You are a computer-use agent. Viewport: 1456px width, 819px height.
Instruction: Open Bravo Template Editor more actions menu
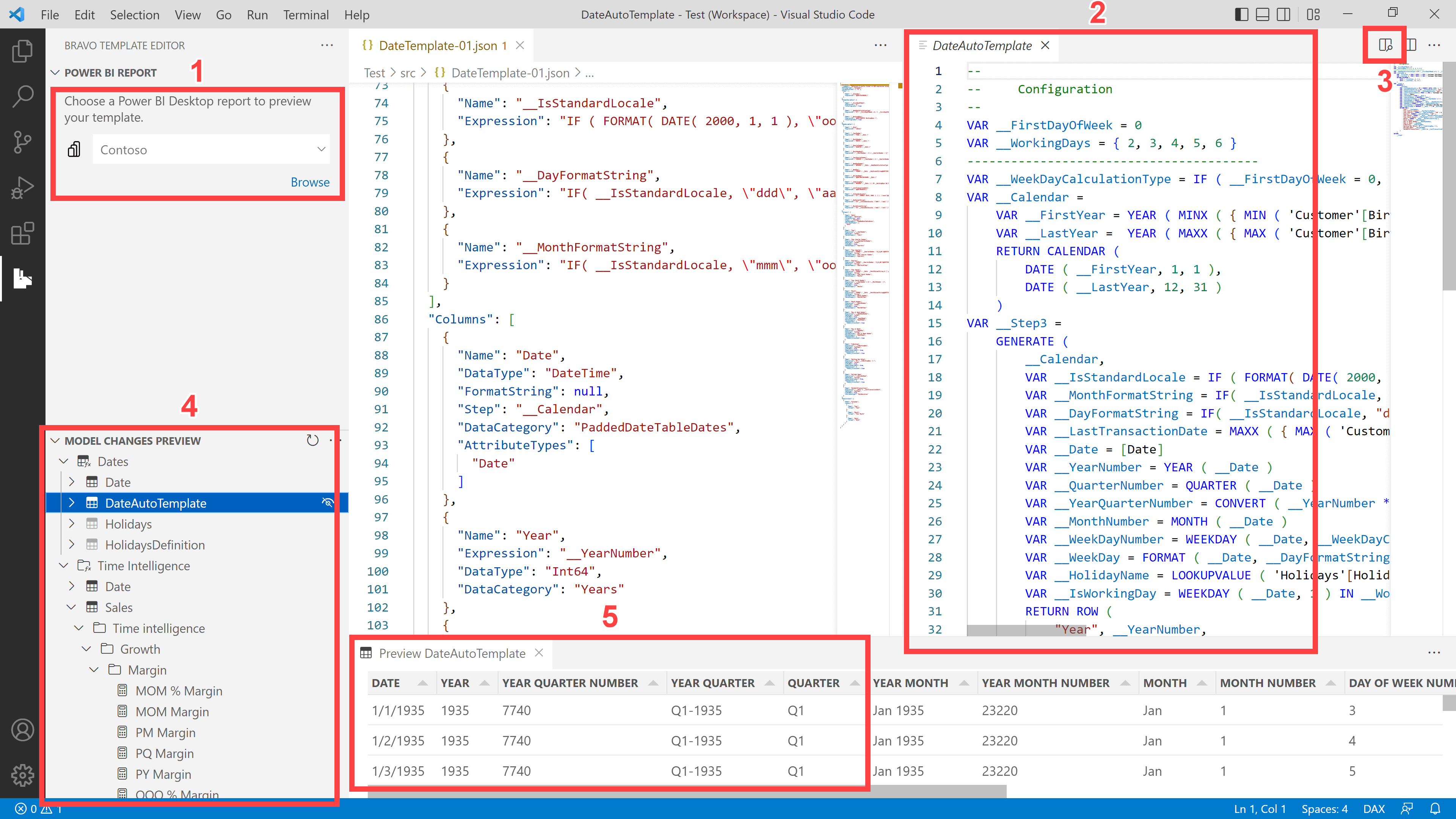point(327,45)
